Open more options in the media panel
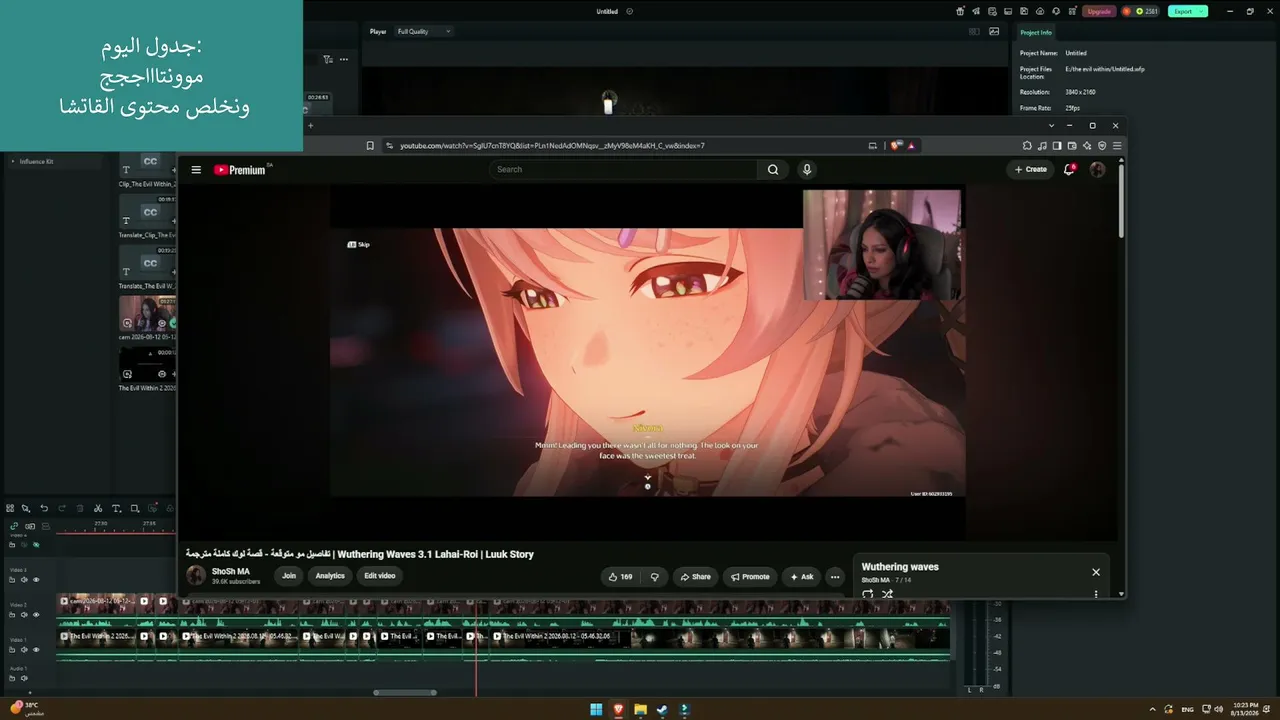 coord(344,60)
